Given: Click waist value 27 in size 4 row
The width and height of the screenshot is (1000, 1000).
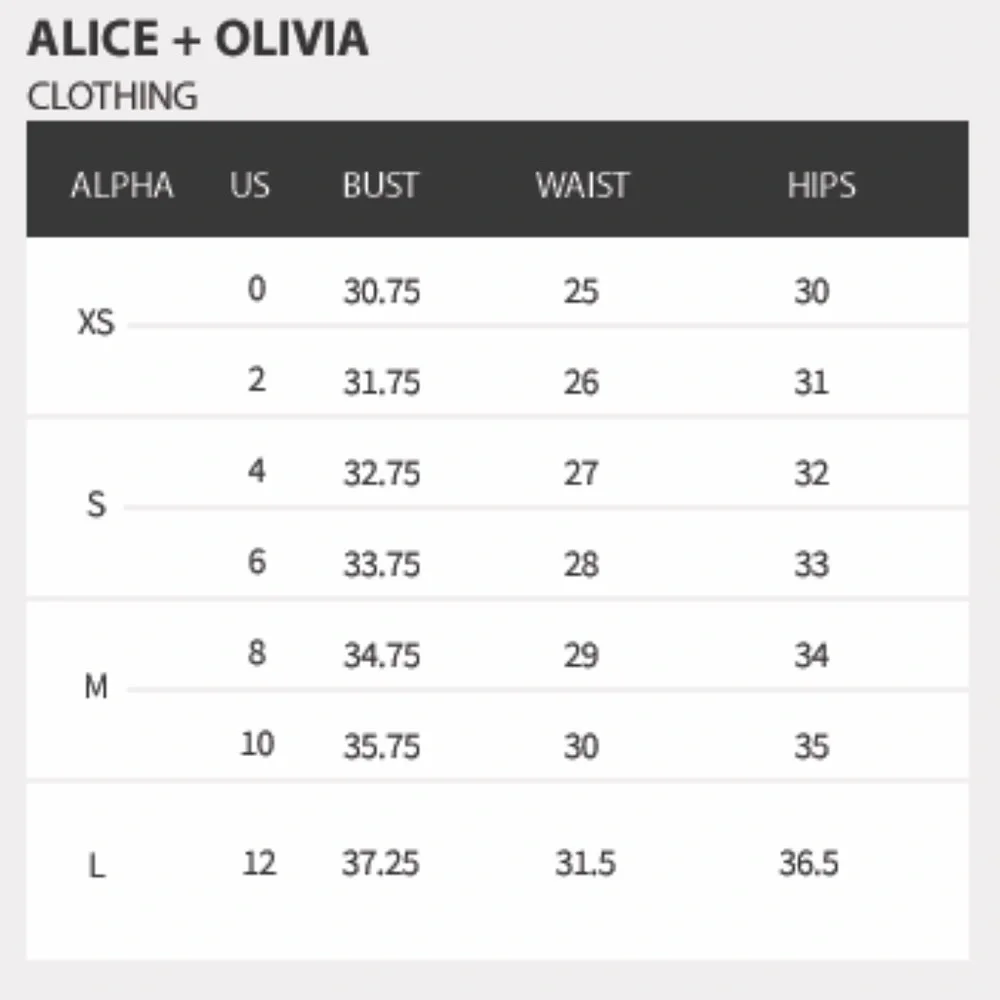Looking at the screenshot, I should pos(581,474).
